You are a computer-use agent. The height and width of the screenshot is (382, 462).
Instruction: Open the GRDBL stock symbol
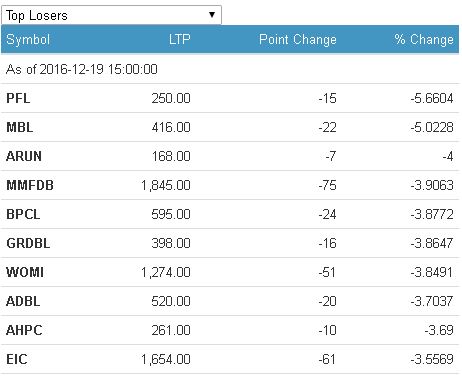28,243
